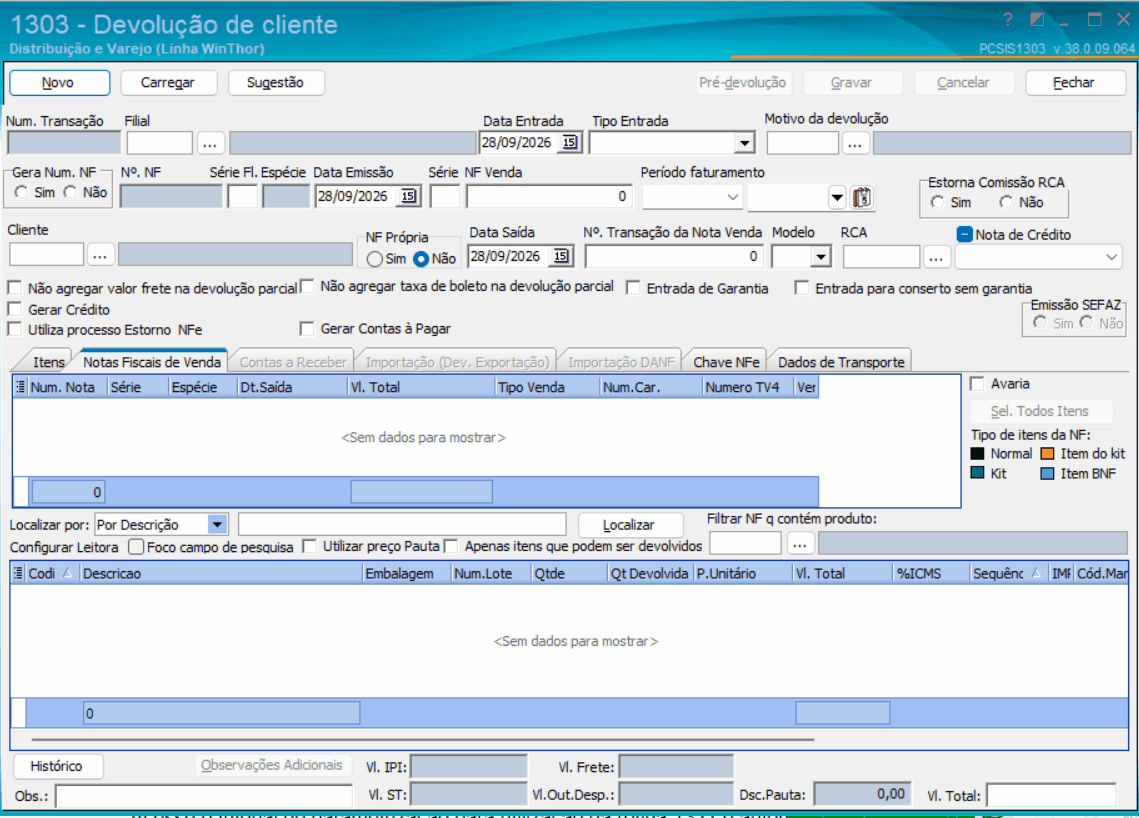Click the Notas Fiscais grid menu icon
This screenshot has width=1139, height=818.
[x=20, y=386]
